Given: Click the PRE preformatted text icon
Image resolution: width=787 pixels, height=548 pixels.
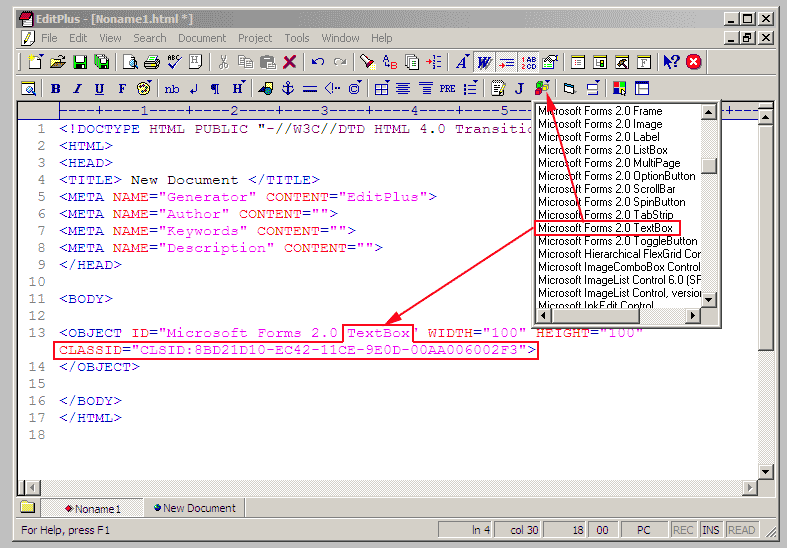Looking at the screenshot, I should 448,88.
